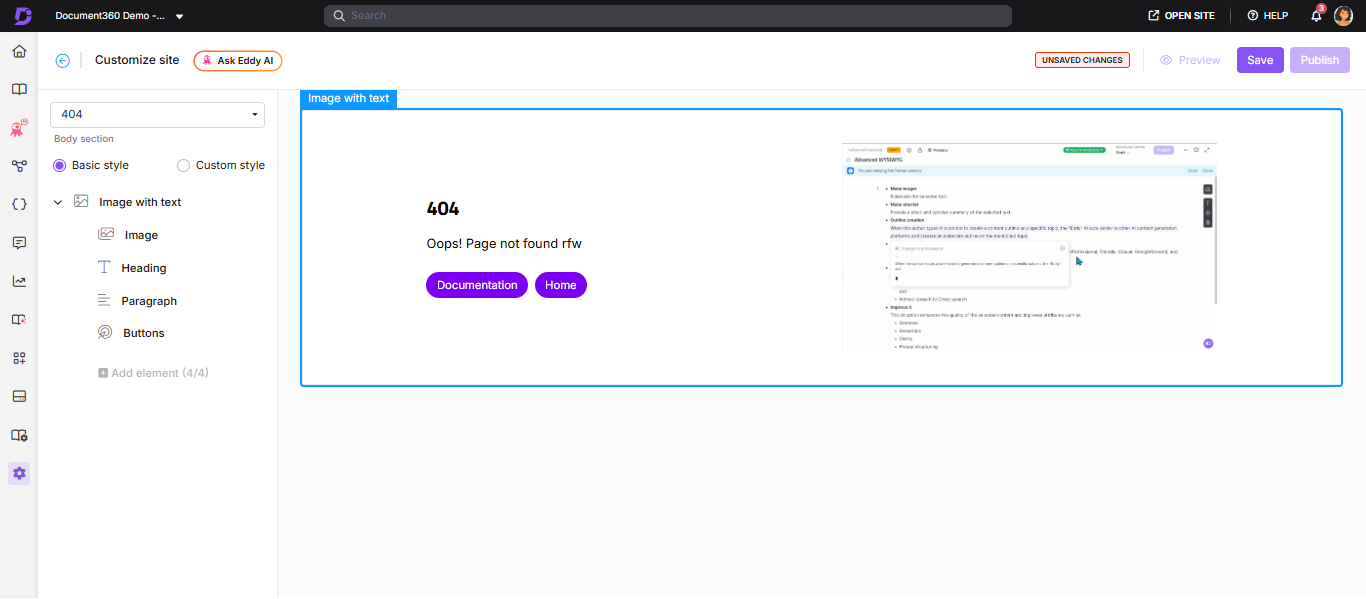
Task: Click the Image with text section tab
Action: (x=349, y=98)
